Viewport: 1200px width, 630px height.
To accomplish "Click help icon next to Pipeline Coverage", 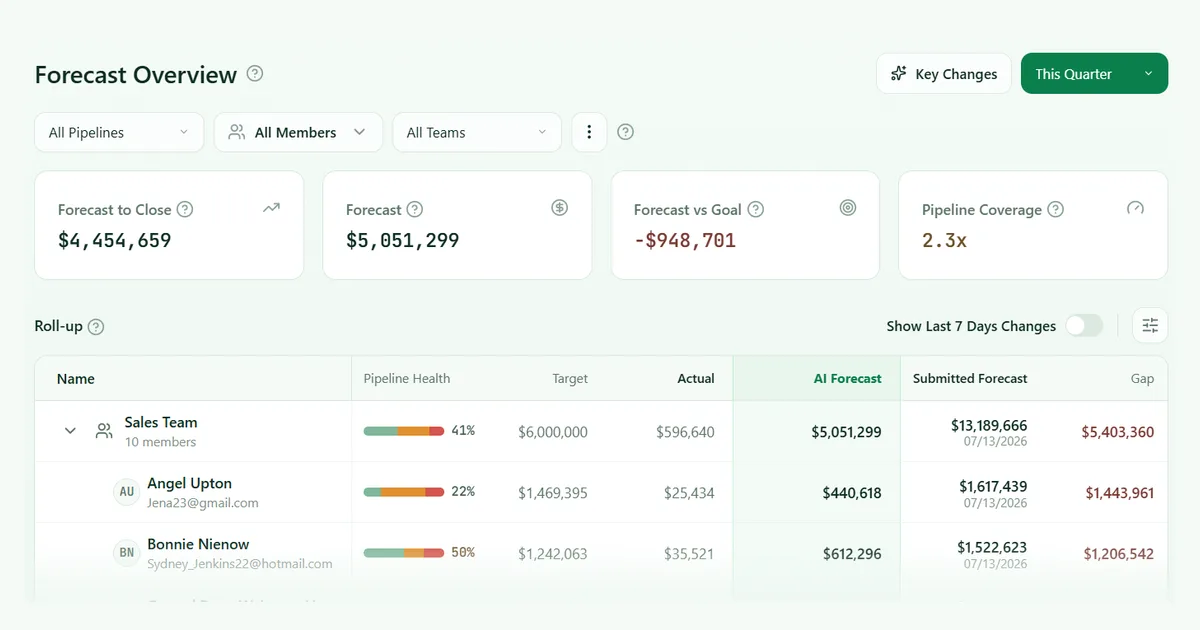I will pos(1055,210).
